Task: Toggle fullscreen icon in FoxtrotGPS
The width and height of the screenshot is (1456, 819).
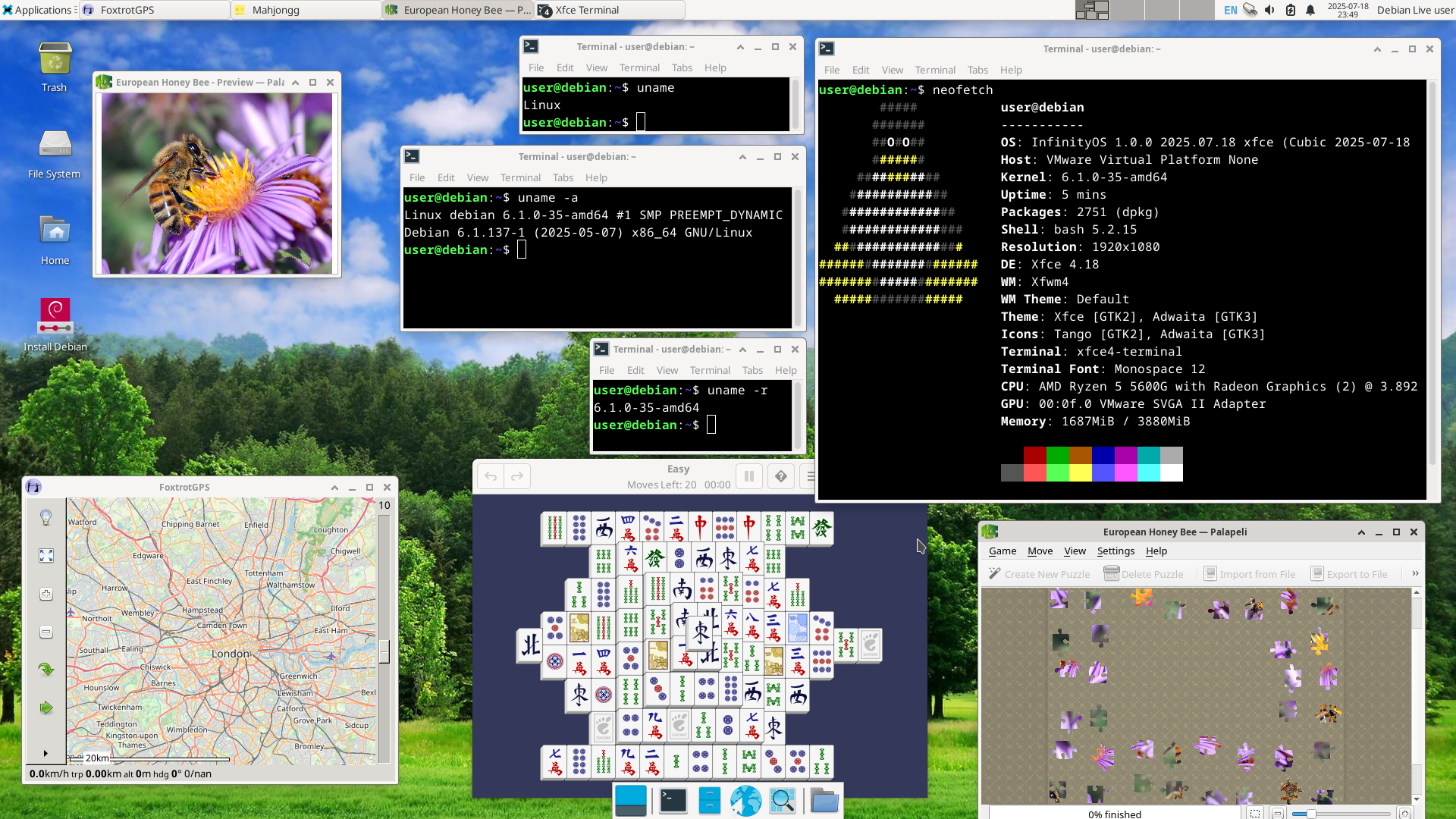Action: (46, 556)
